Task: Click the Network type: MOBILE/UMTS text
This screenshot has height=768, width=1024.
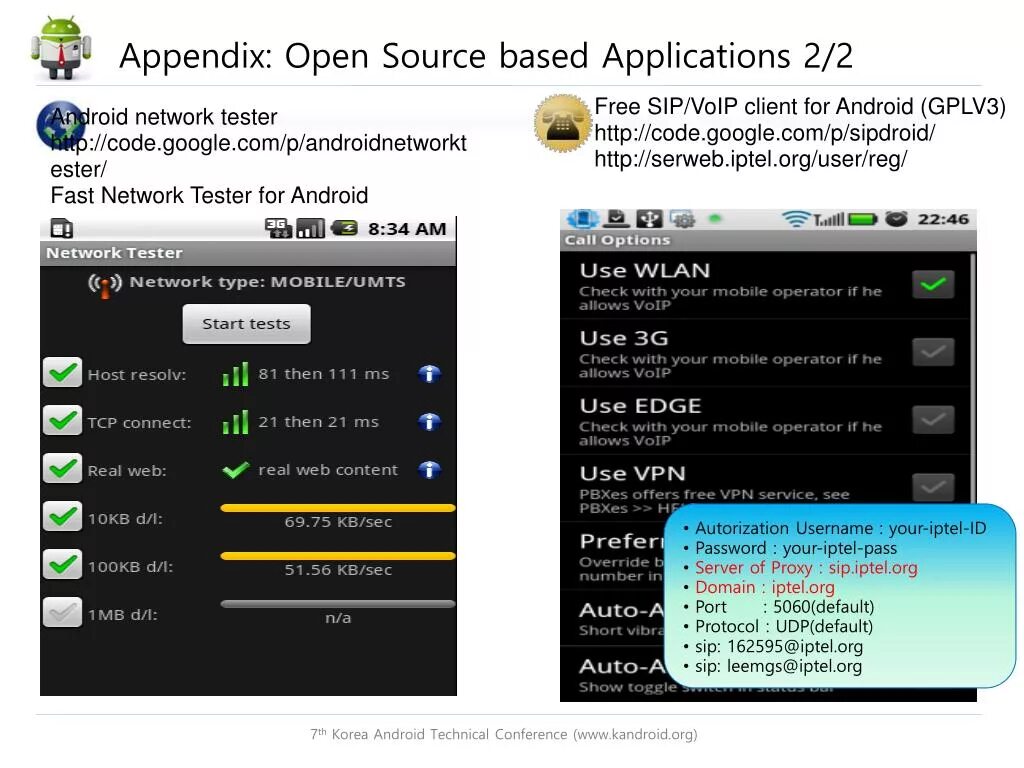Action: point(268,282)
